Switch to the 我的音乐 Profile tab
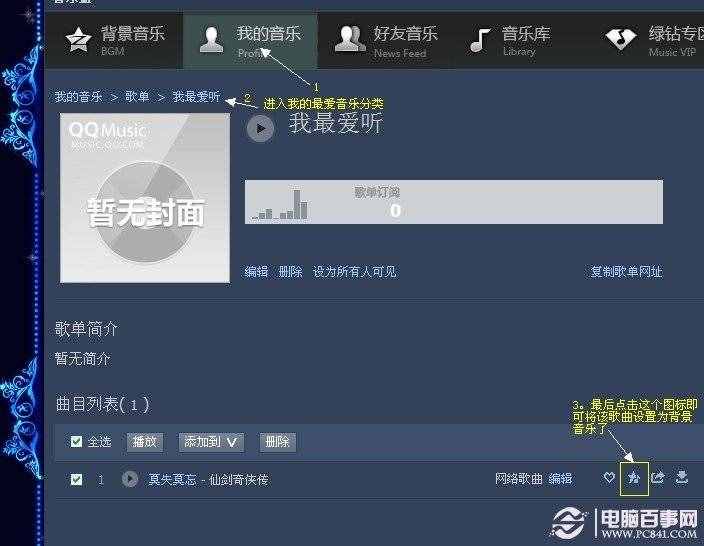 point(250,41)
